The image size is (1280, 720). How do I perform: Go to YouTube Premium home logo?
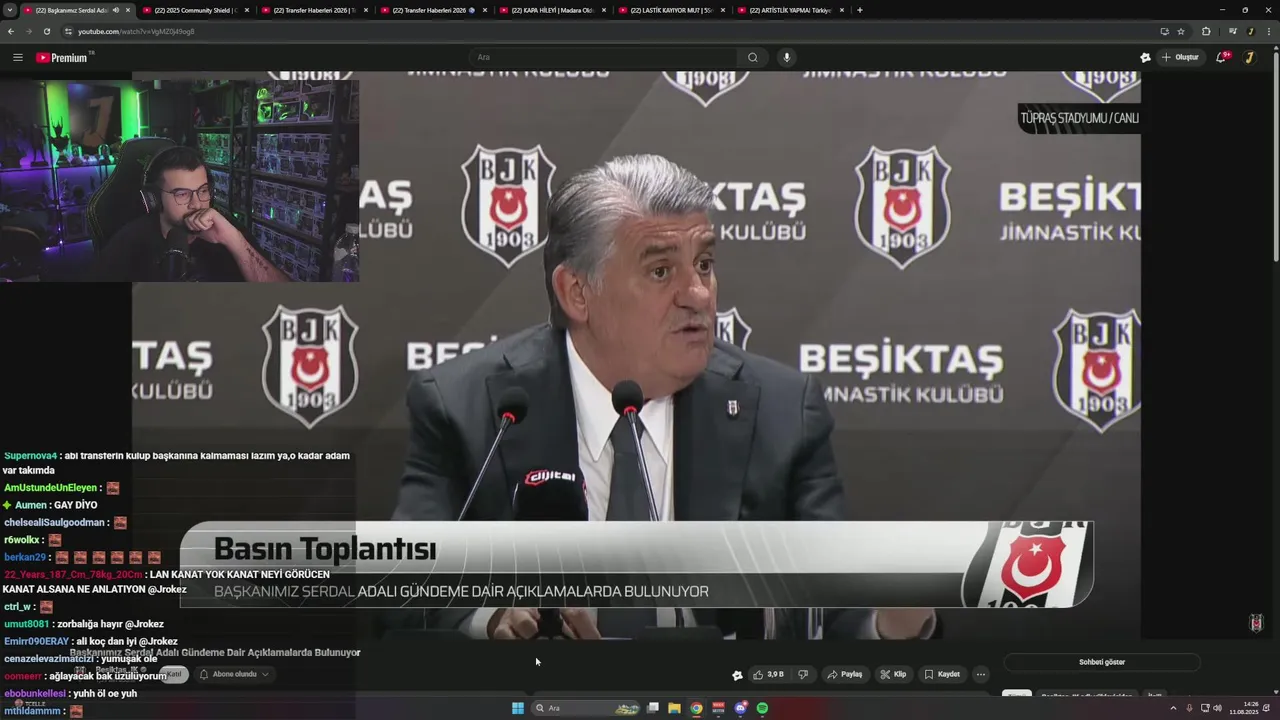65,57
